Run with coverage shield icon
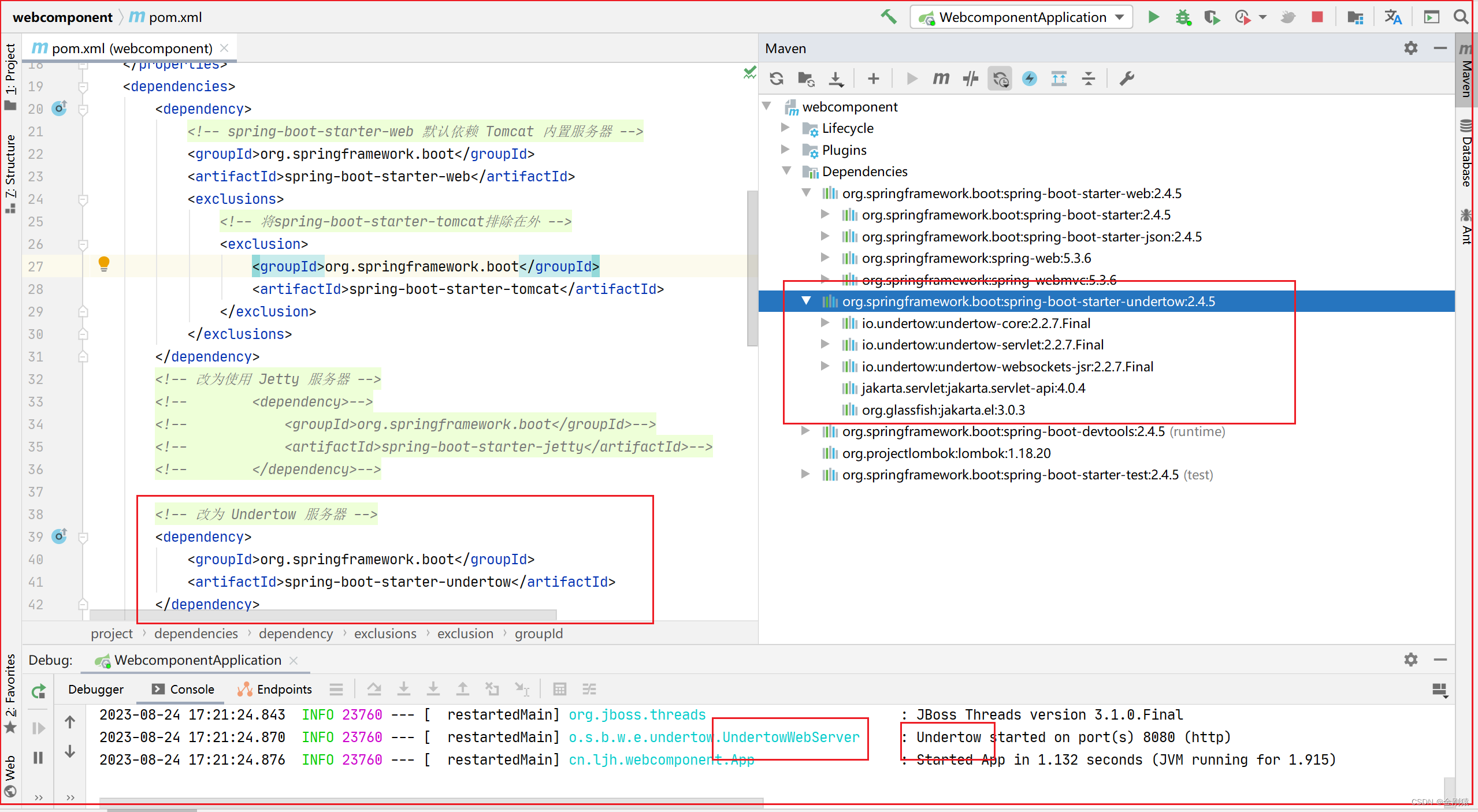Image resolution: width=1478 pixels, height=812 pixels. [1212, 17]
